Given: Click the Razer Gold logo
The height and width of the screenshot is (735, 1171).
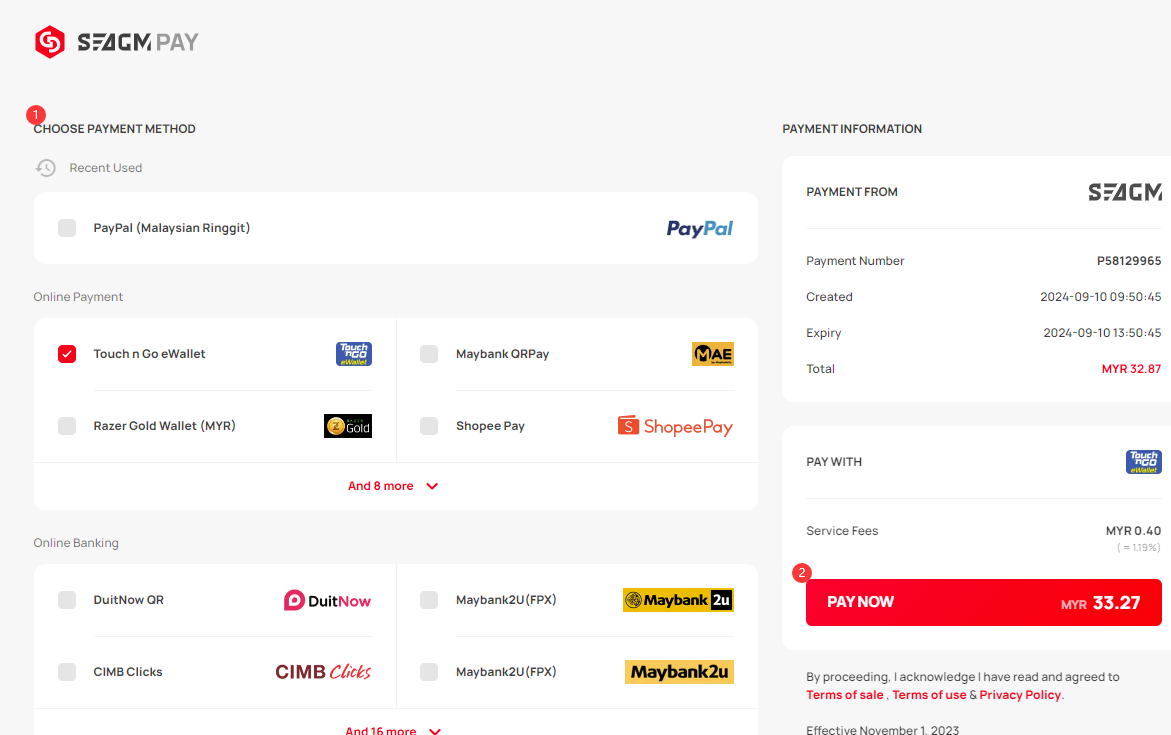Looking at the screenshot, I should (348, 426).
